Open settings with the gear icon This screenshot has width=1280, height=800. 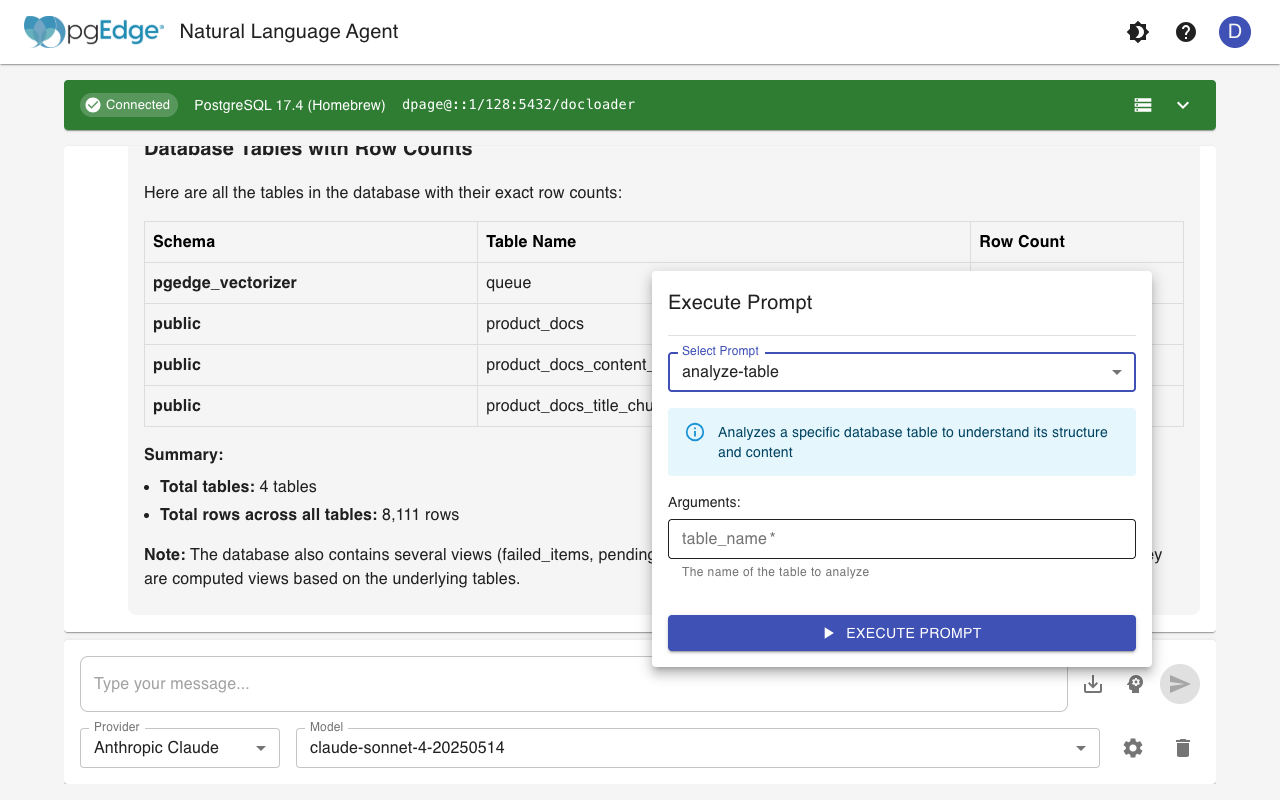point(1133,748)
